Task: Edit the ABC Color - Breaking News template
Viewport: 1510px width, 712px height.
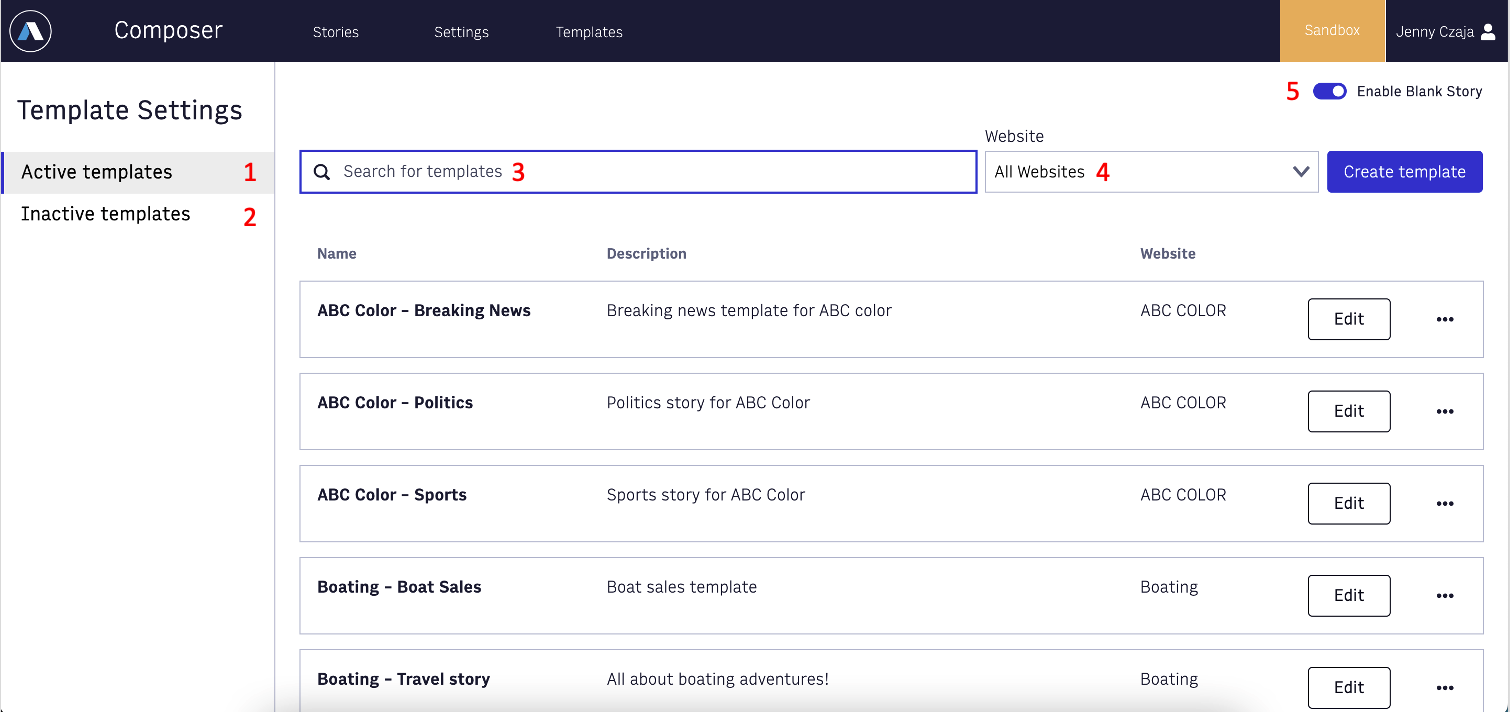Action: (x=1349, y=319)
